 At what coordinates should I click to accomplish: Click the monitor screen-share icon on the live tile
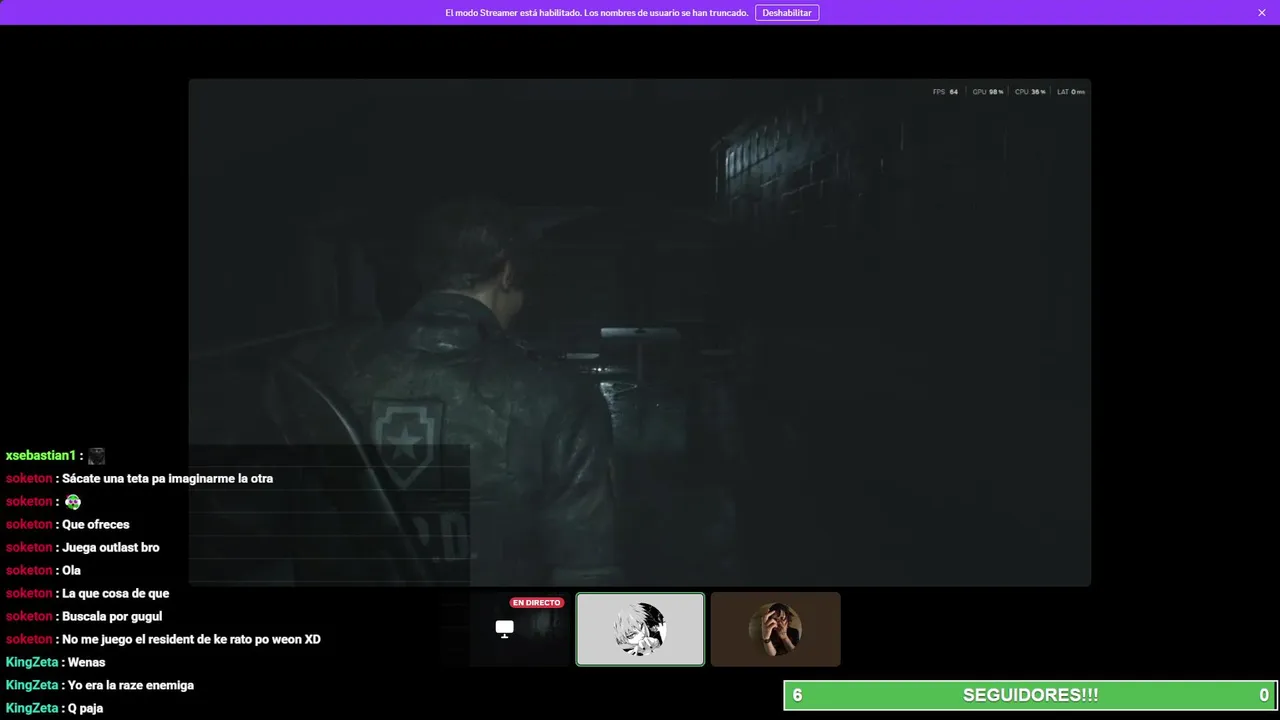(x=505, y=628)
